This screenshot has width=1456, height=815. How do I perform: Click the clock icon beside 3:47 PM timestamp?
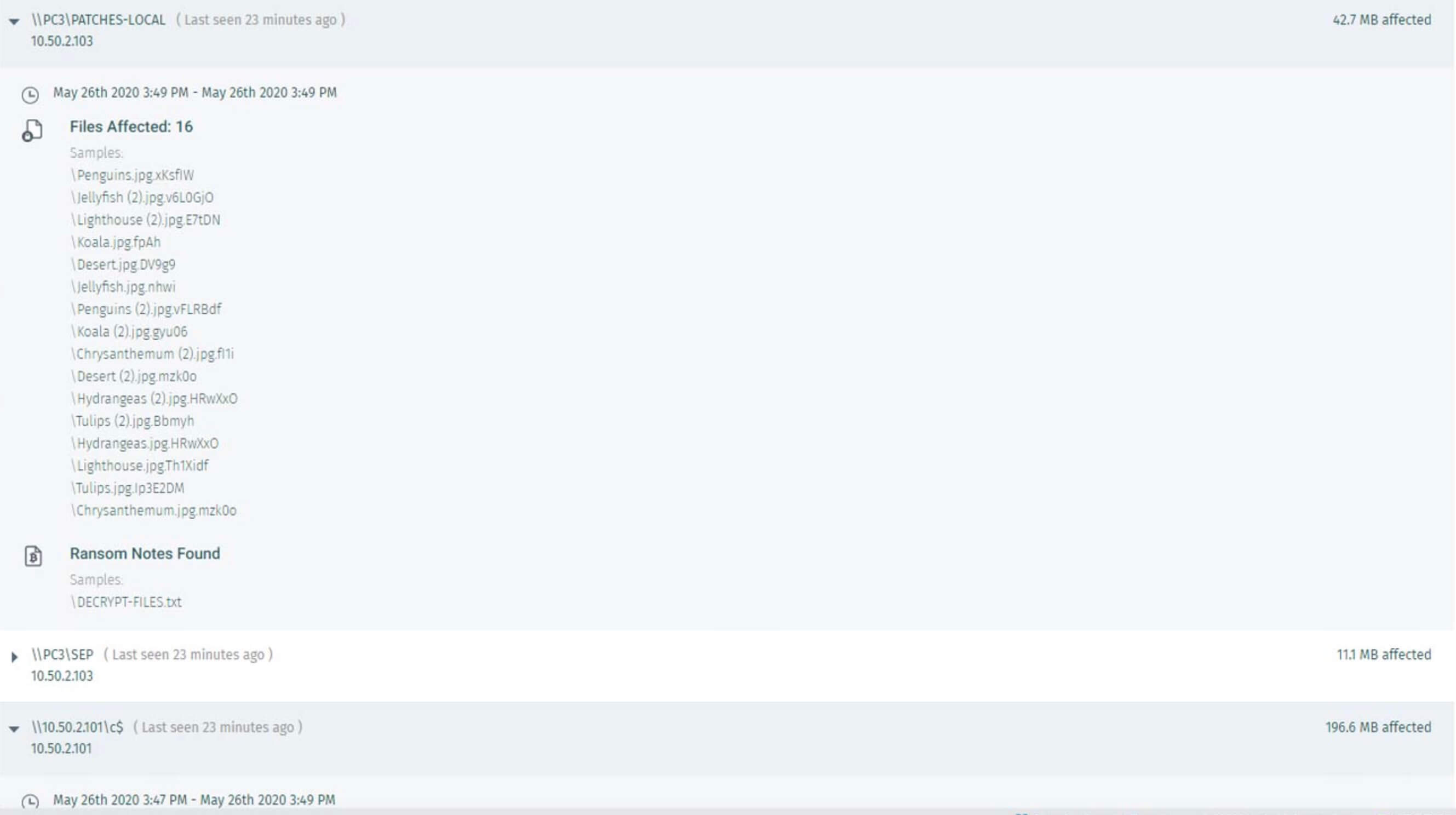[30, 801]
